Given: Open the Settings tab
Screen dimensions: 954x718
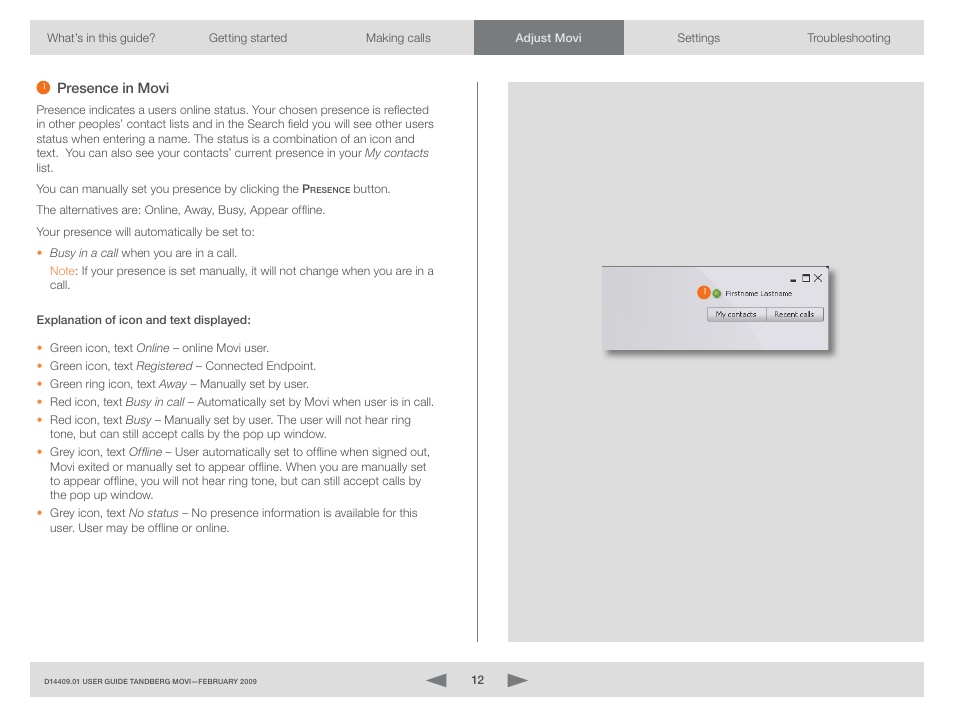Looking at the screenshot, I should [698, 38].
